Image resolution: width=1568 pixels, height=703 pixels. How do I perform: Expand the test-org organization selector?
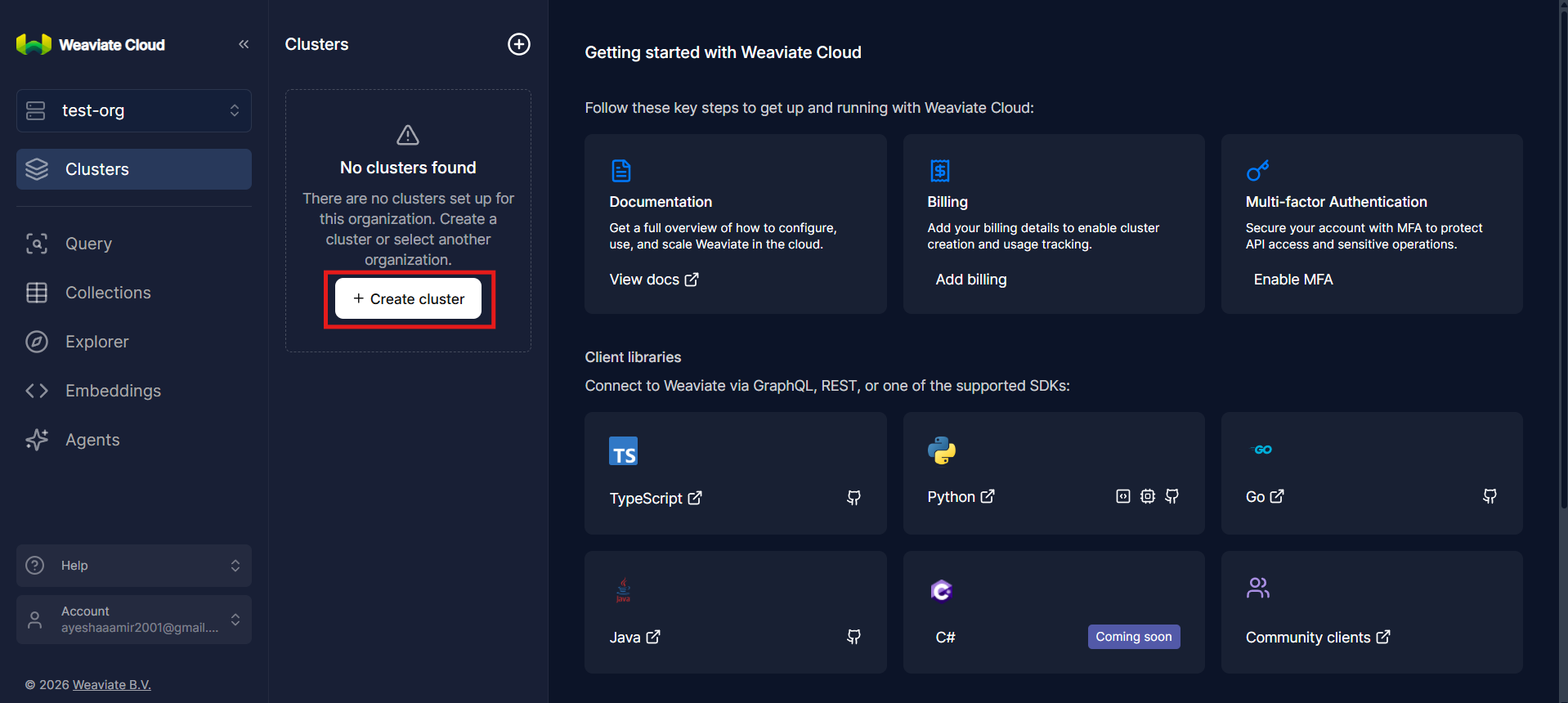pos(134,110)
